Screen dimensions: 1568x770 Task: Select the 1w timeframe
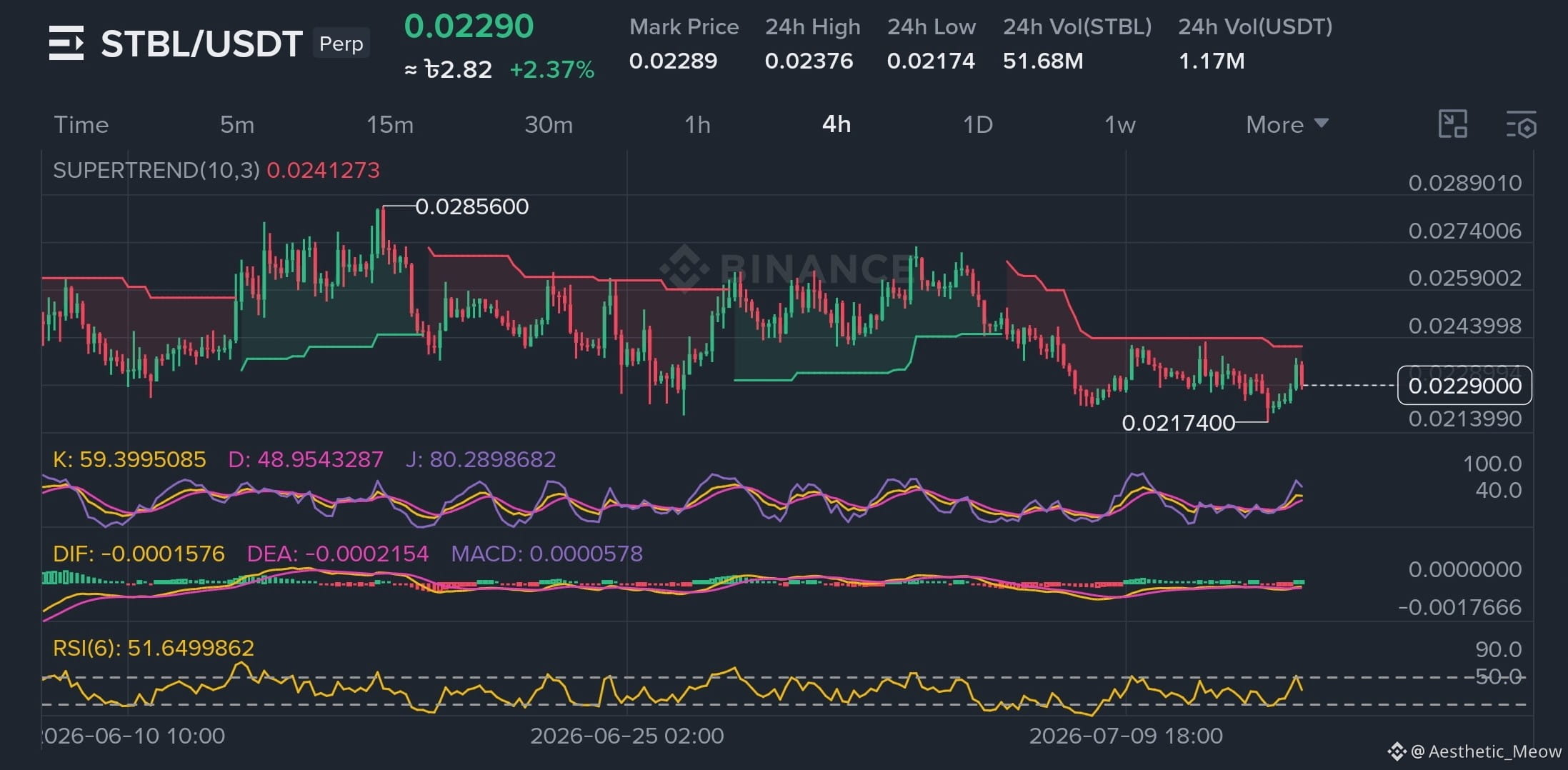pyautogui.click(x=1120, y=124)
